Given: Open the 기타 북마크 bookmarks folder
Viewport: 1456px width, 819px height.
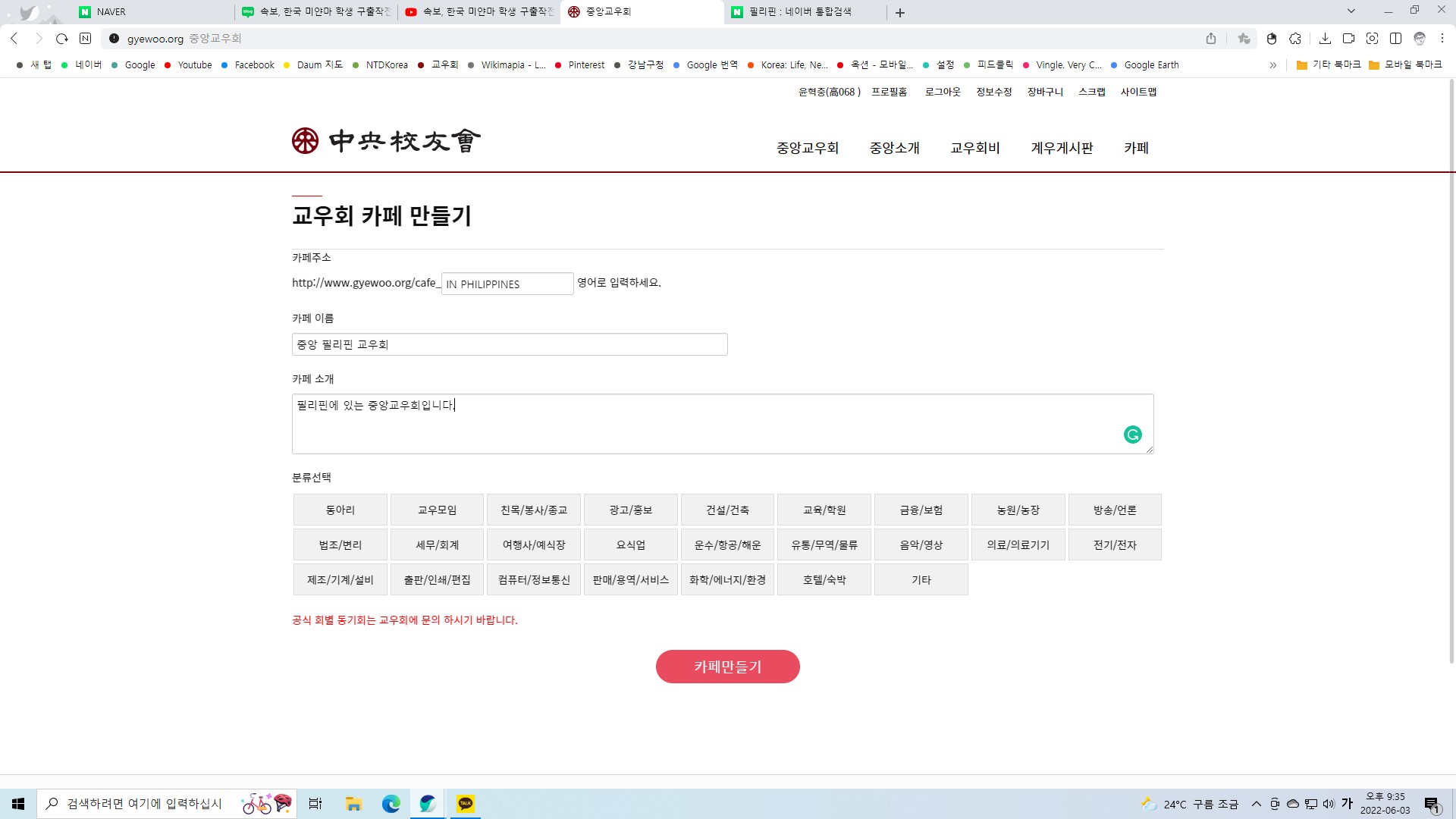Looking at the screenshot, I should pyautogui.click(x=1329, y=65).
